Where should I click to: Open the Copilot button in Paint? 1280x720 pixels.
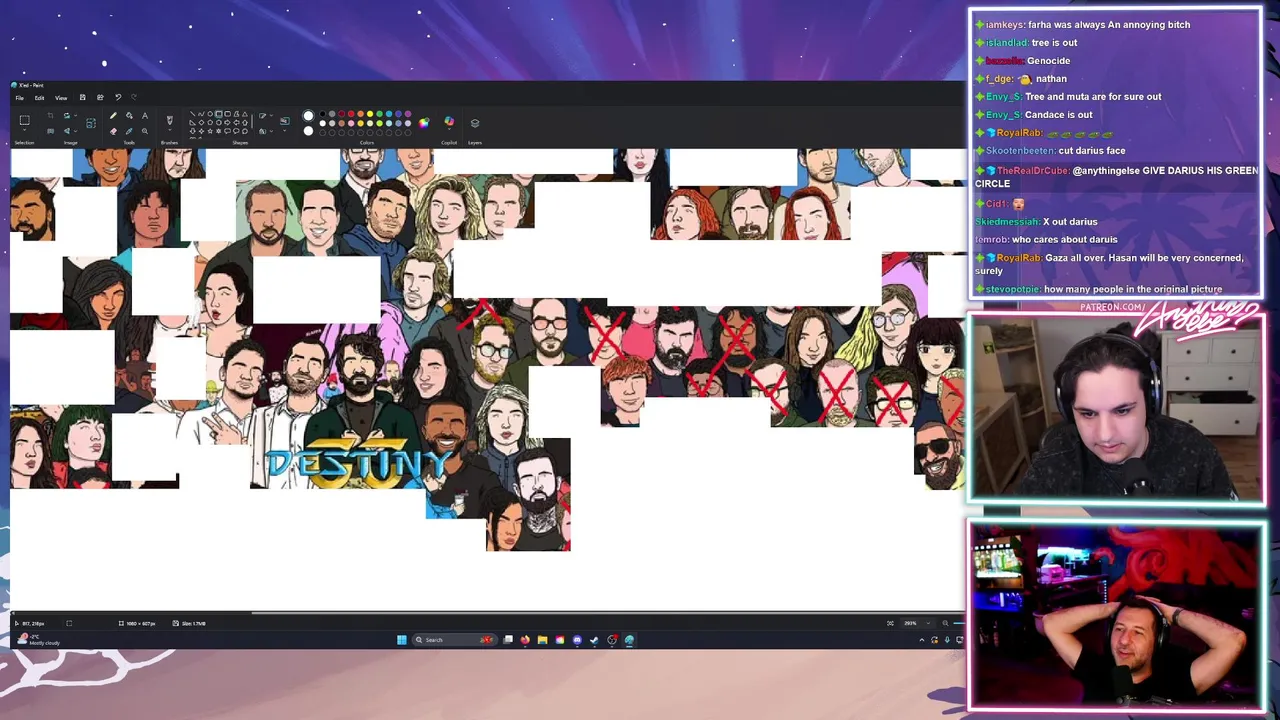pyautogui.click(x=449, y=122)
